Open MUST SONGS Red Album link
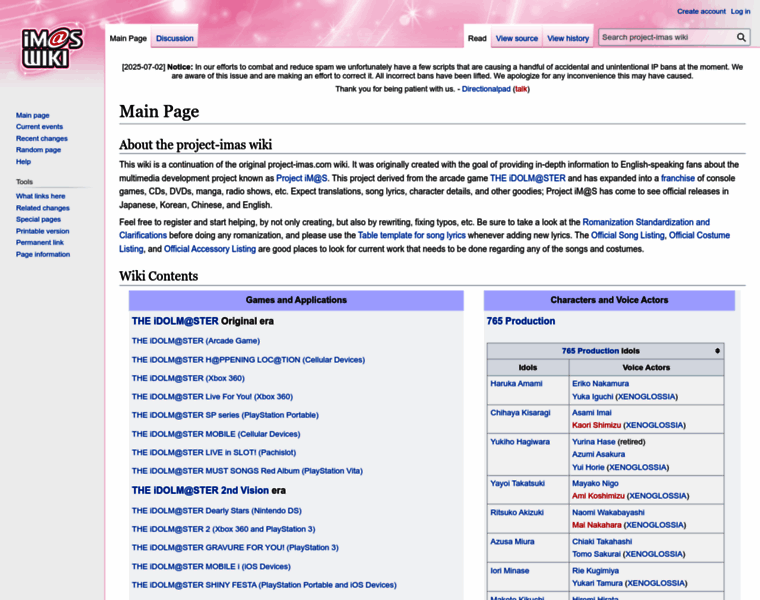 (247, 471)
